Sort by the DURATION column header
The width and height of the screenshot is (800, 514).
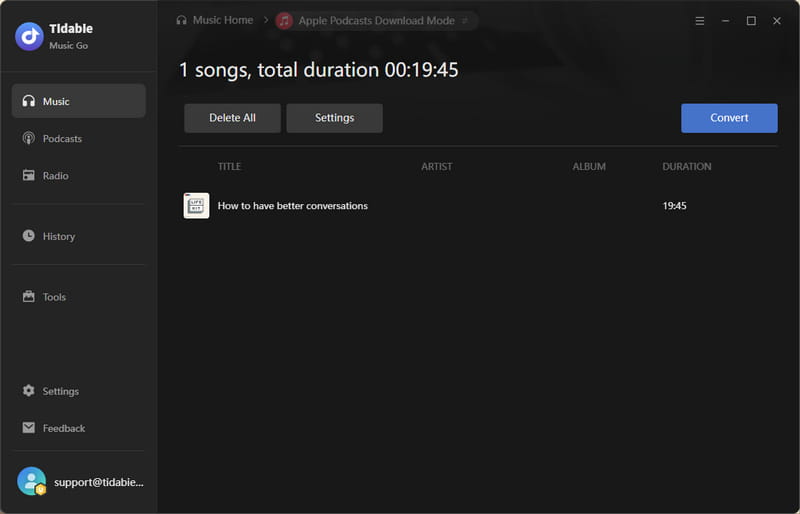[x=686, y=166]
